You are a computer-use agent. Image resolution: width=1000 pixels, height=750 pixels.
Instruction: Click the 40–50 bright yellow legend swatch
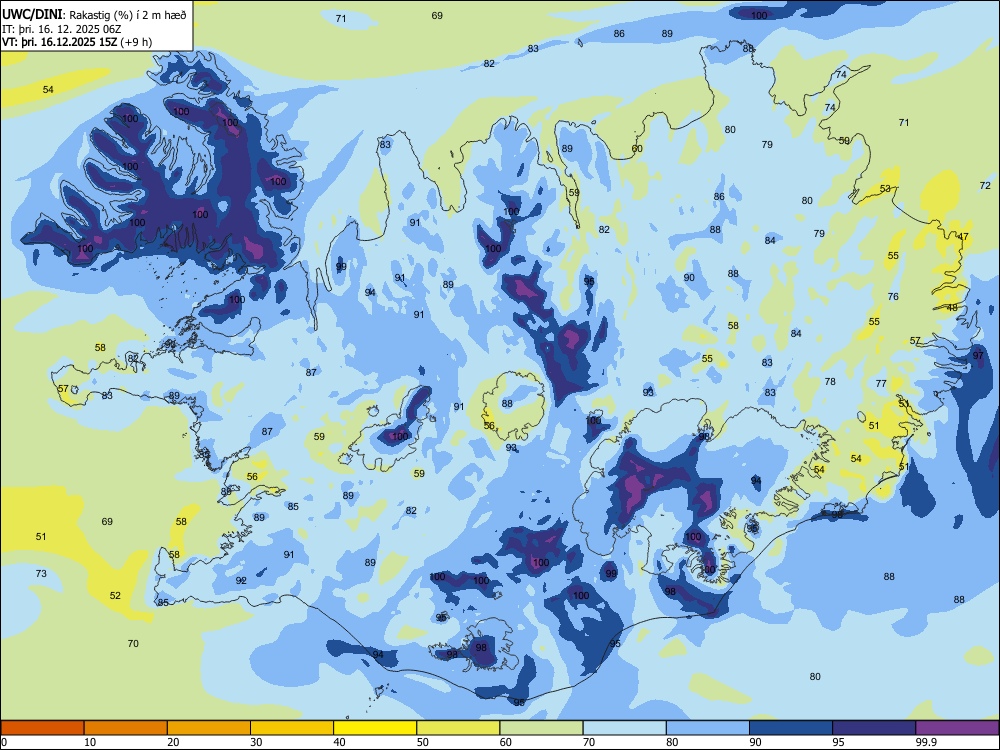tap(375, 728)
